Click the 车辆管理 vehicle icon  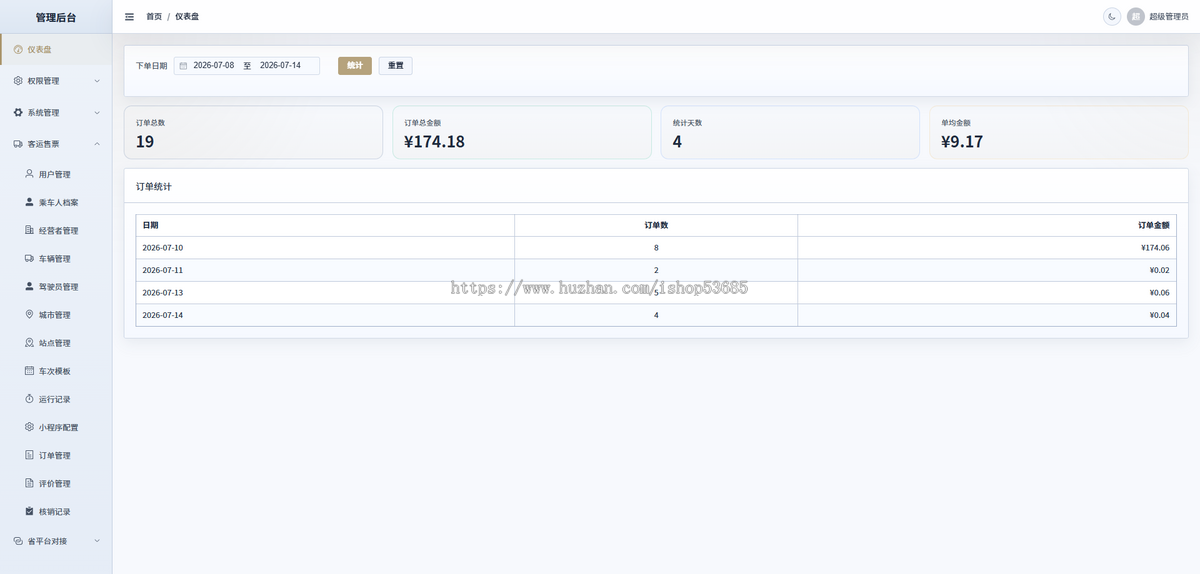tap(29, 258)
